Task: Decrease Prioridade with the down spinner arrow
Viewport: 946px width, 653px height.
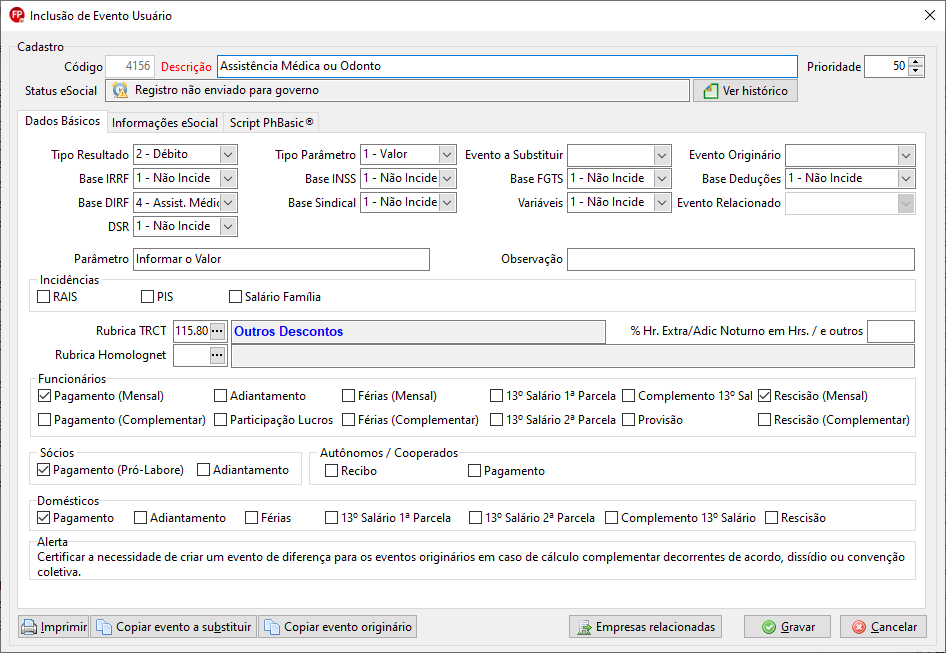Action: [916, 71]
